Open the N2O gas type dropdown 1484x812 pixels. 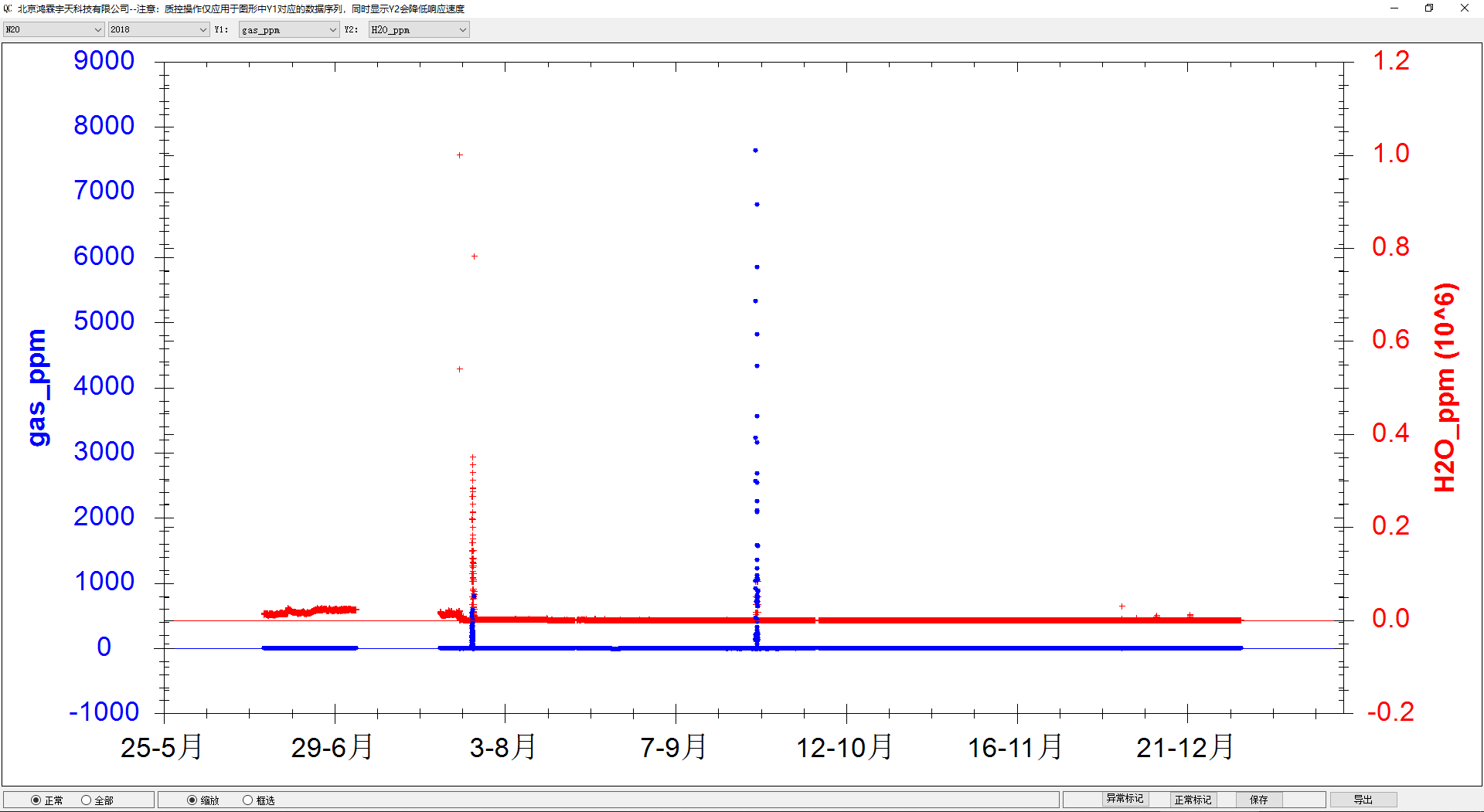click(x=53, y=29)
